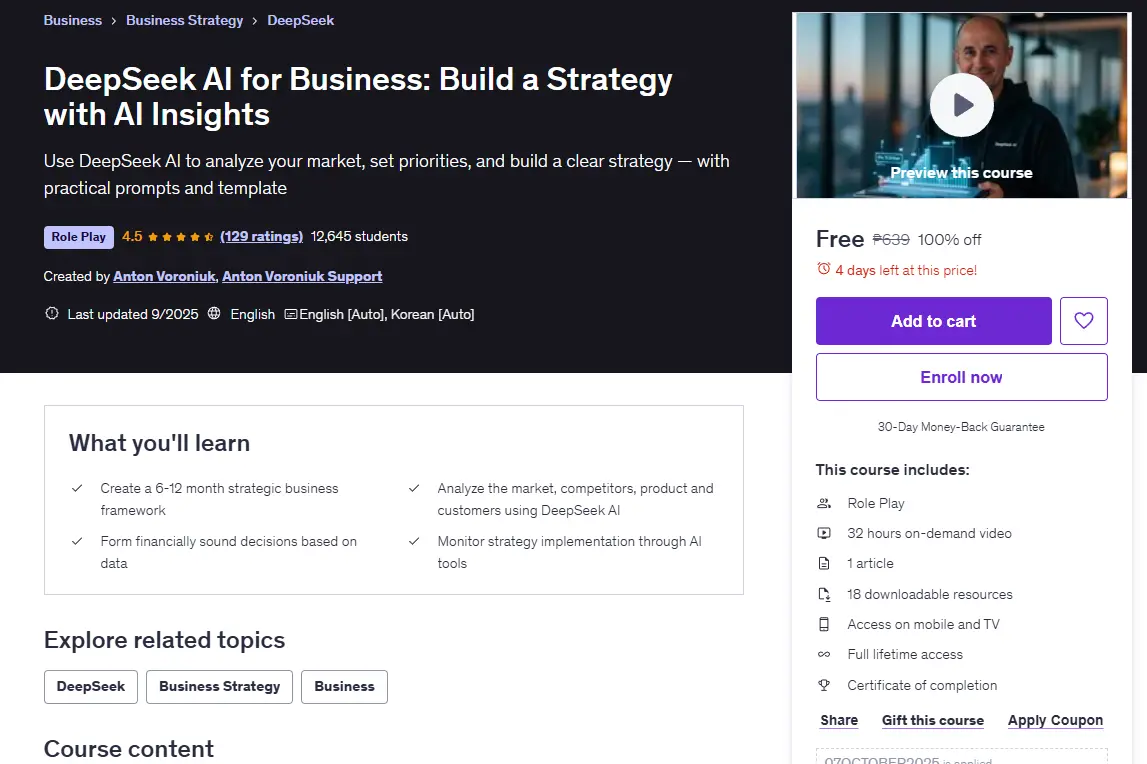The height and width of the screenshot is (764, 1147).
Task: Click checkmark beside Form financially sound decisions
Action: (77, 542)
